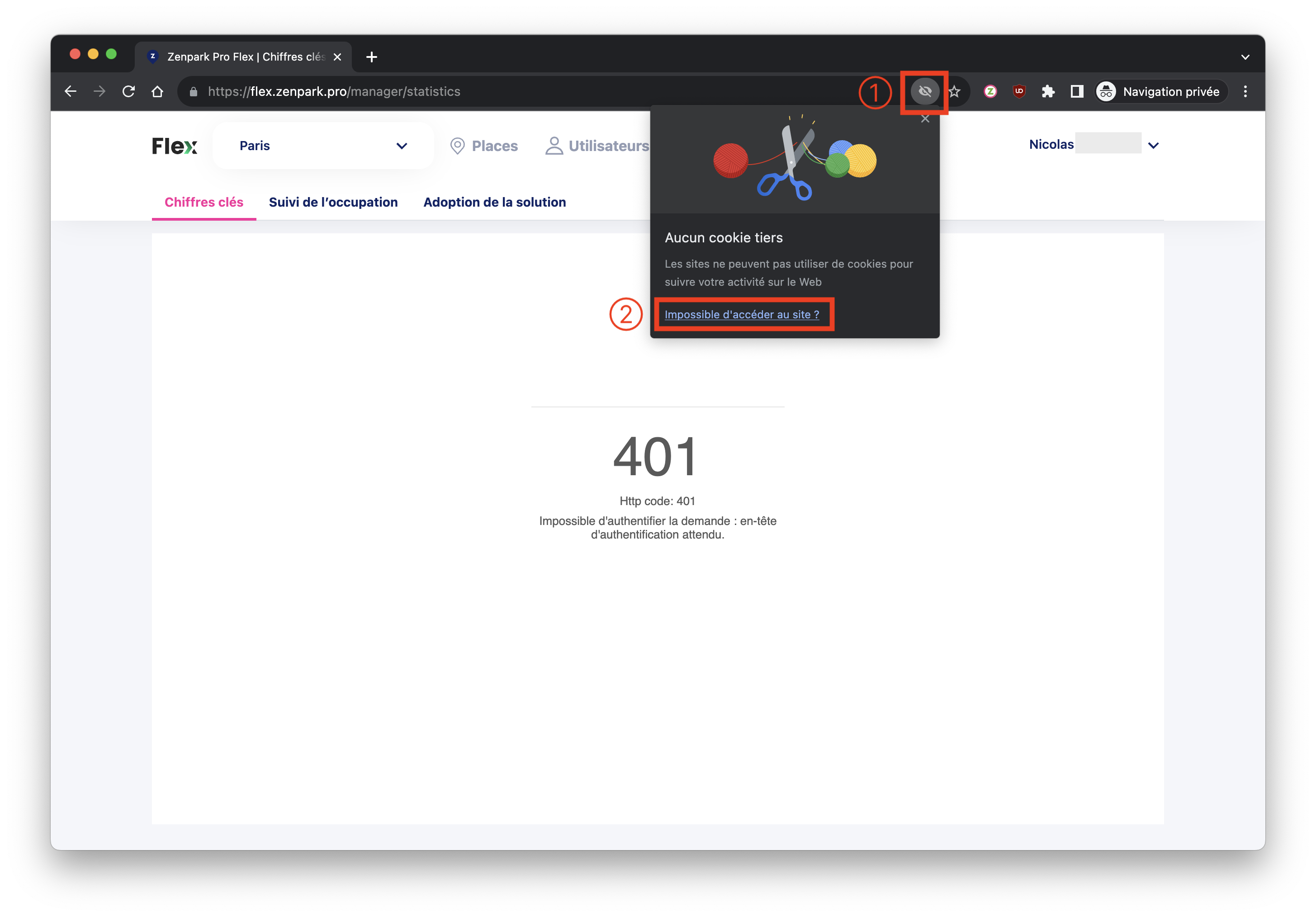
Task: Open a new browser tab
Action: pyautogui.click(x=371, y=57)
